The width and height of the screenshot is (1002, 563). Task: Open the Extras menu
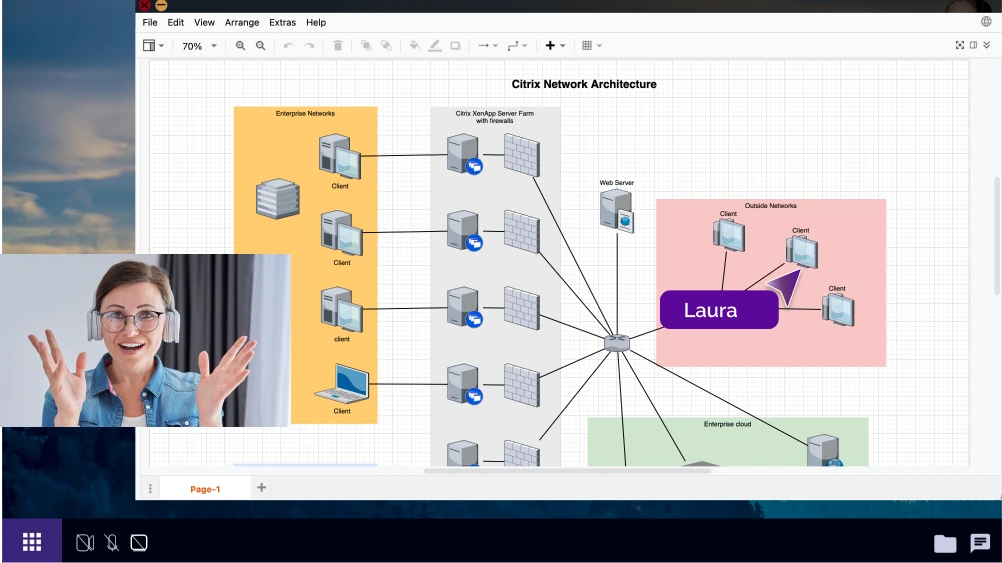[x=282, y=22]
